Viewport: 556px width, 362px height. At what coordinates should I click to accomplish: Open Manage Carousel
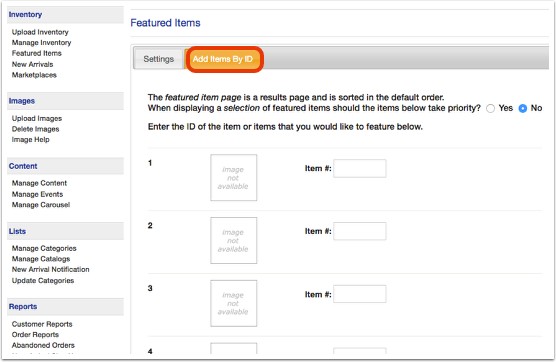[41, 205]
